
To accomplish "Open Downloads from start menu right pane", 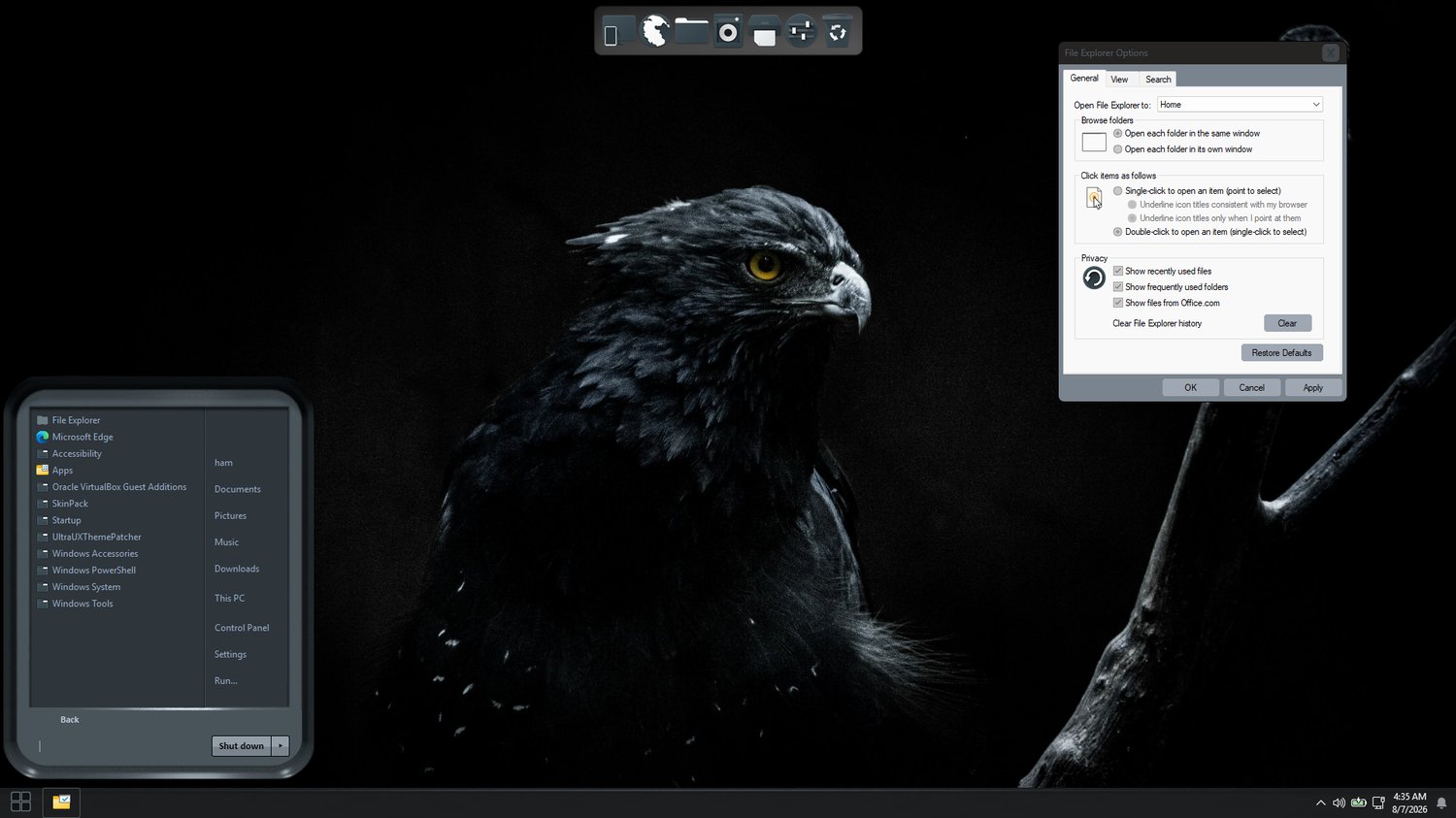I will coord(237,569).
